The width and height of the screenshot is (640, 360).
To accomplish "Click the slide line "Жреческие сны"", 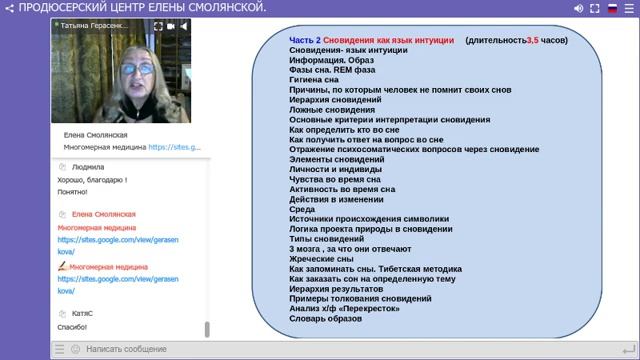I will (x=321, y=259).
